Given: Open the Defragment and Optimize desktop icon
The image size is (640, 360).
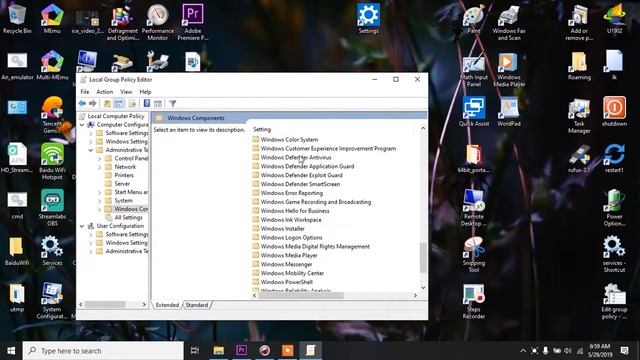Looking at the screenshot, I should 122,22.
